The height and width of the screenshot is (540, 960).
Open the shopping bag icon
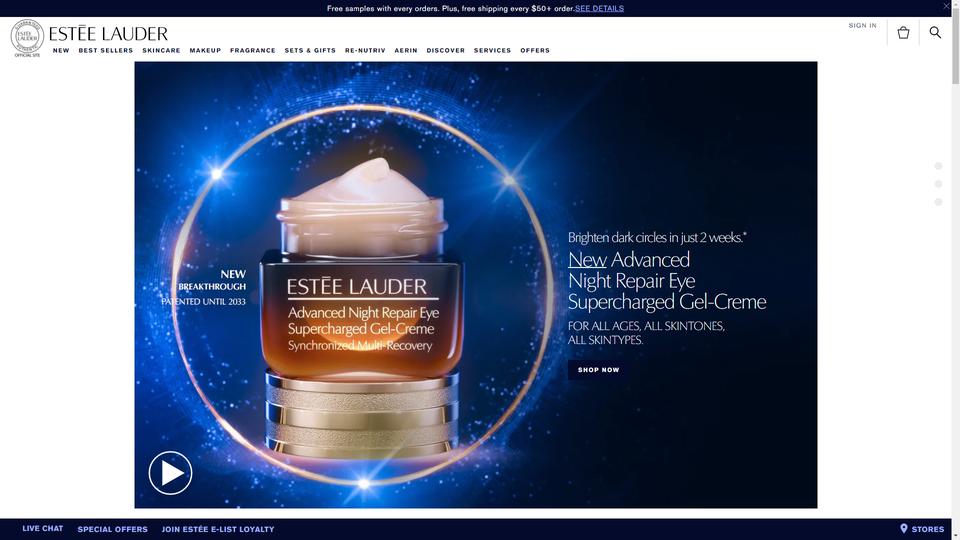[x=903, y=32]
